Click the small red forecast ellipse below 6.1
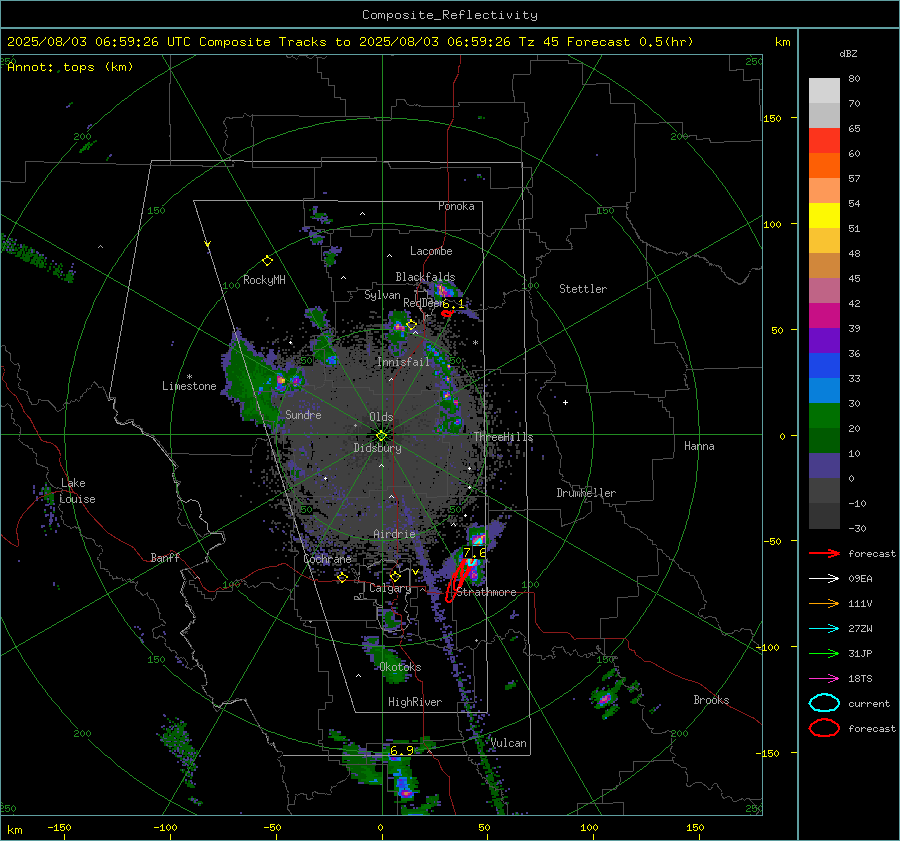The image size is (900, 841). [447, 313]
